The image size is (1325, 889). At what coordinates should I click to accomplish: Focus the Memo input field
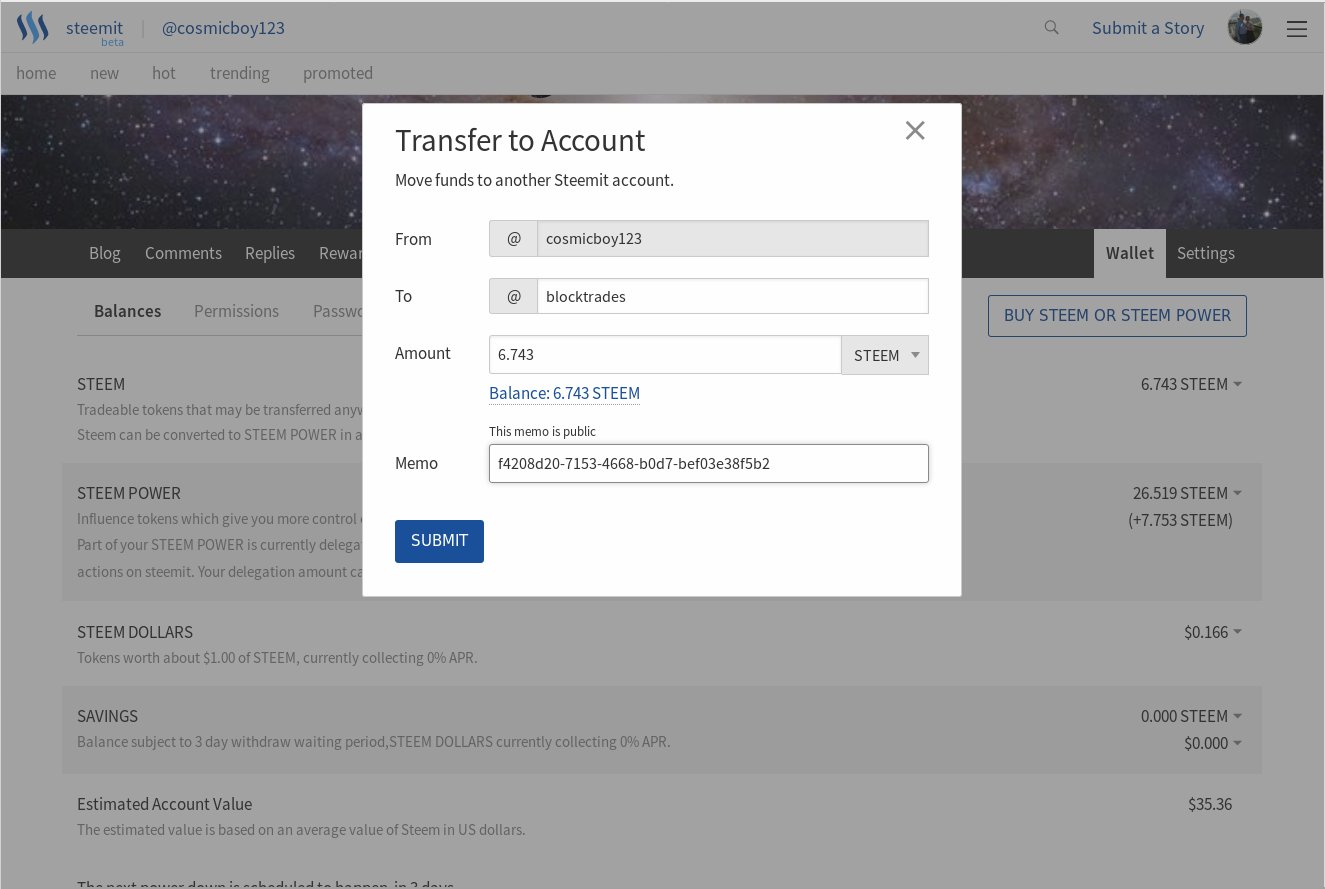tap(709, 463)
